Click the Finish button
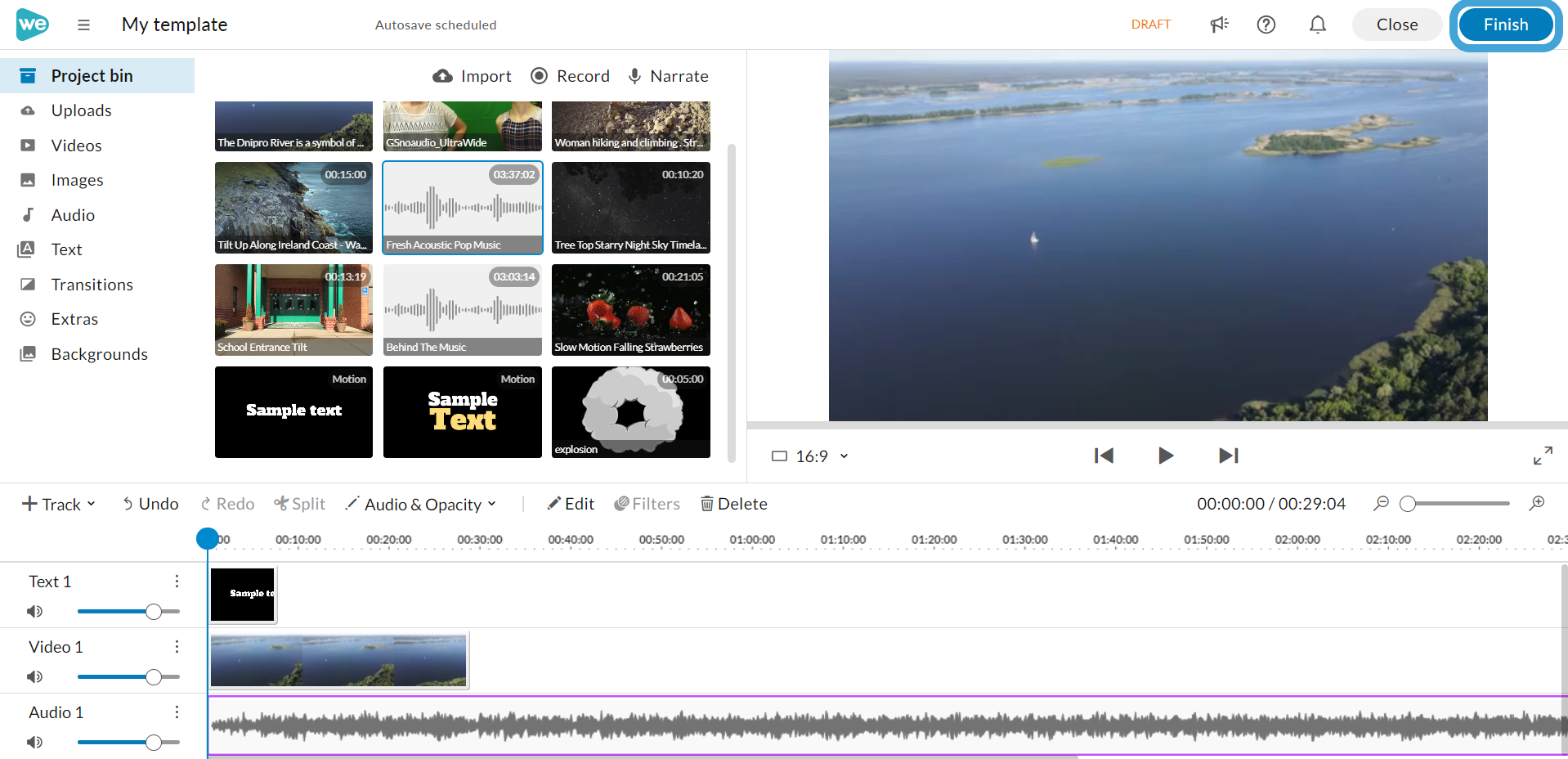 point(1505,24)
